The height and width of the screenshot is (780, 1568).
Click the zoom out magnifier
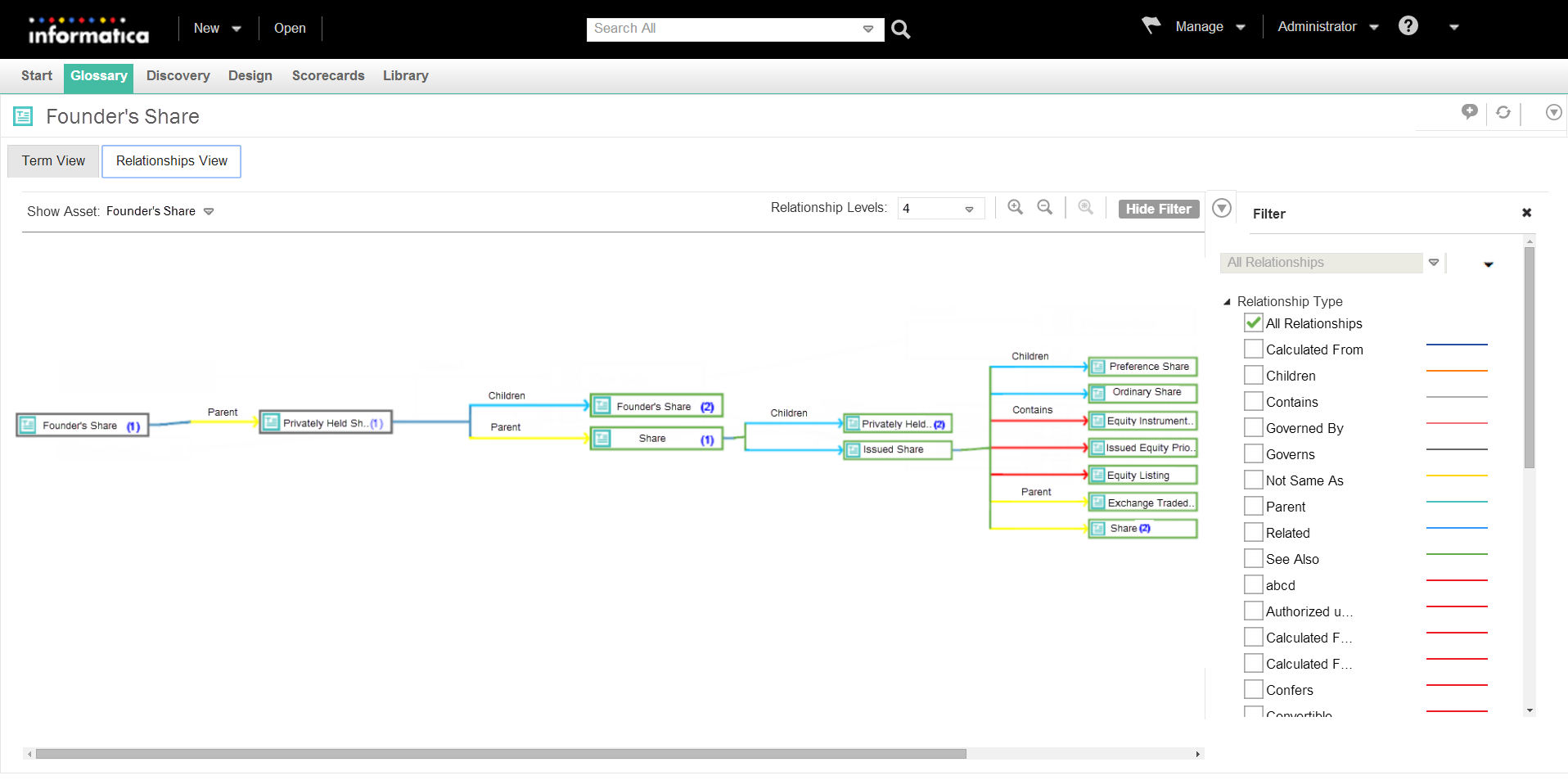pos(1045,207)
